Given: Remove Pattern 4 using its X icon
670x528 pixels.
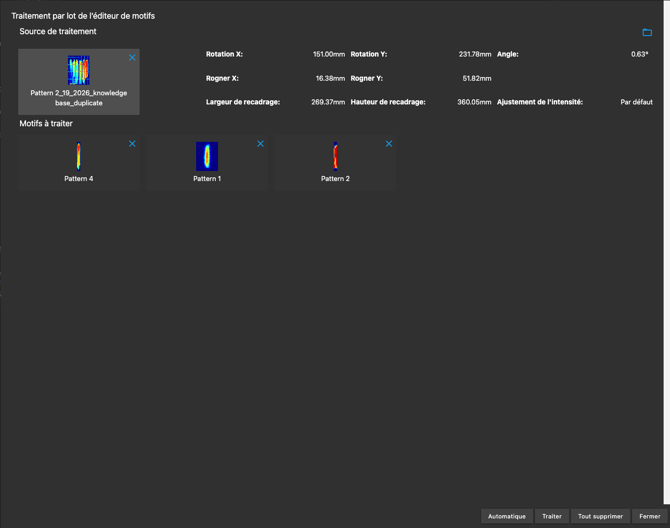Looking at the screenshot, I should tap(132, 144).
